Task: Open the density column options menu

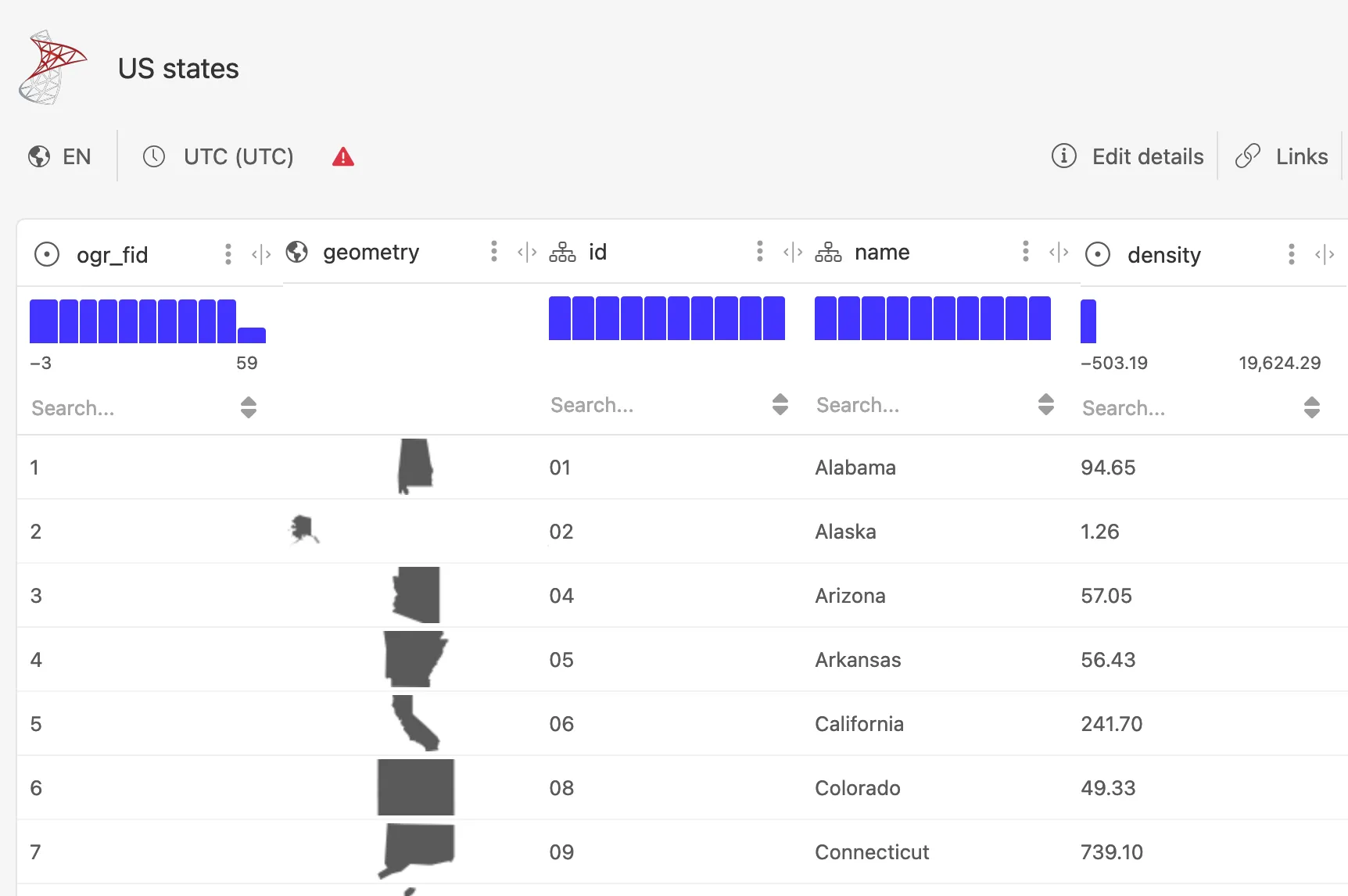Action: (x=1292, y=254)
